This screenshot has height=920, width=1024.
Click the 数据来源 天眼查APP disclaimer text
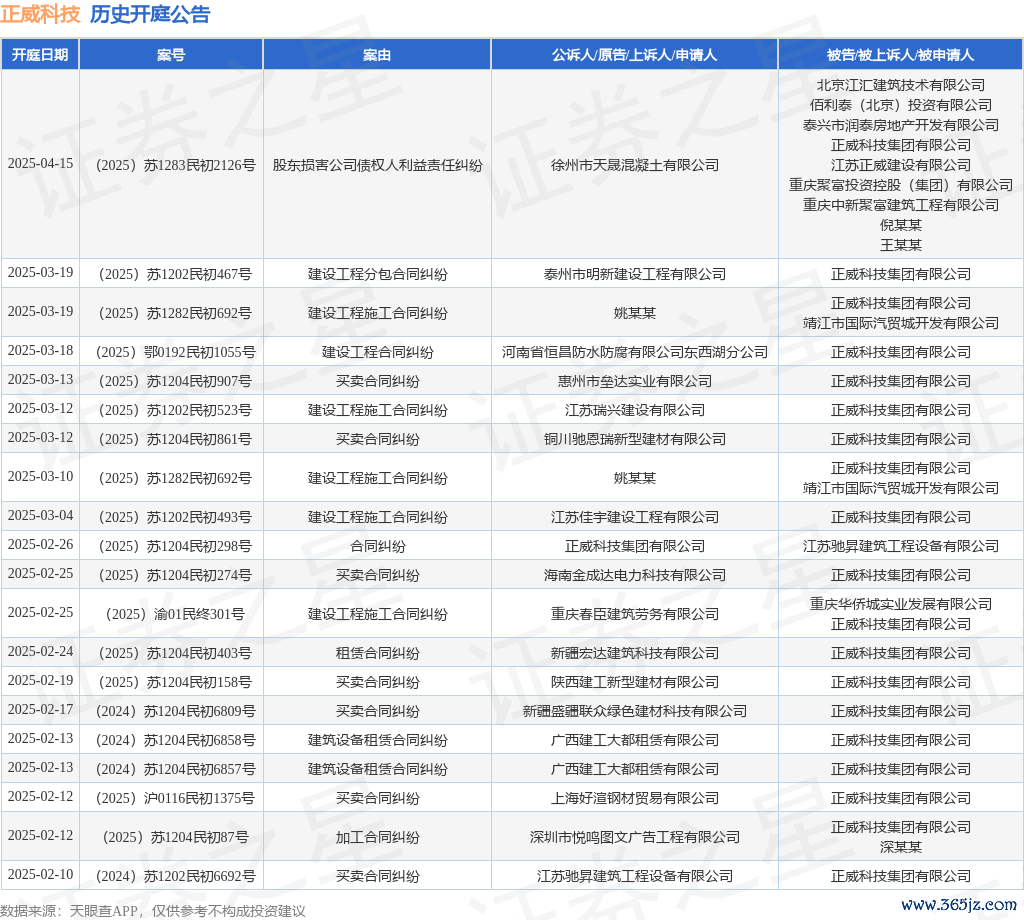pyautogui.click(x=153, y=911)
